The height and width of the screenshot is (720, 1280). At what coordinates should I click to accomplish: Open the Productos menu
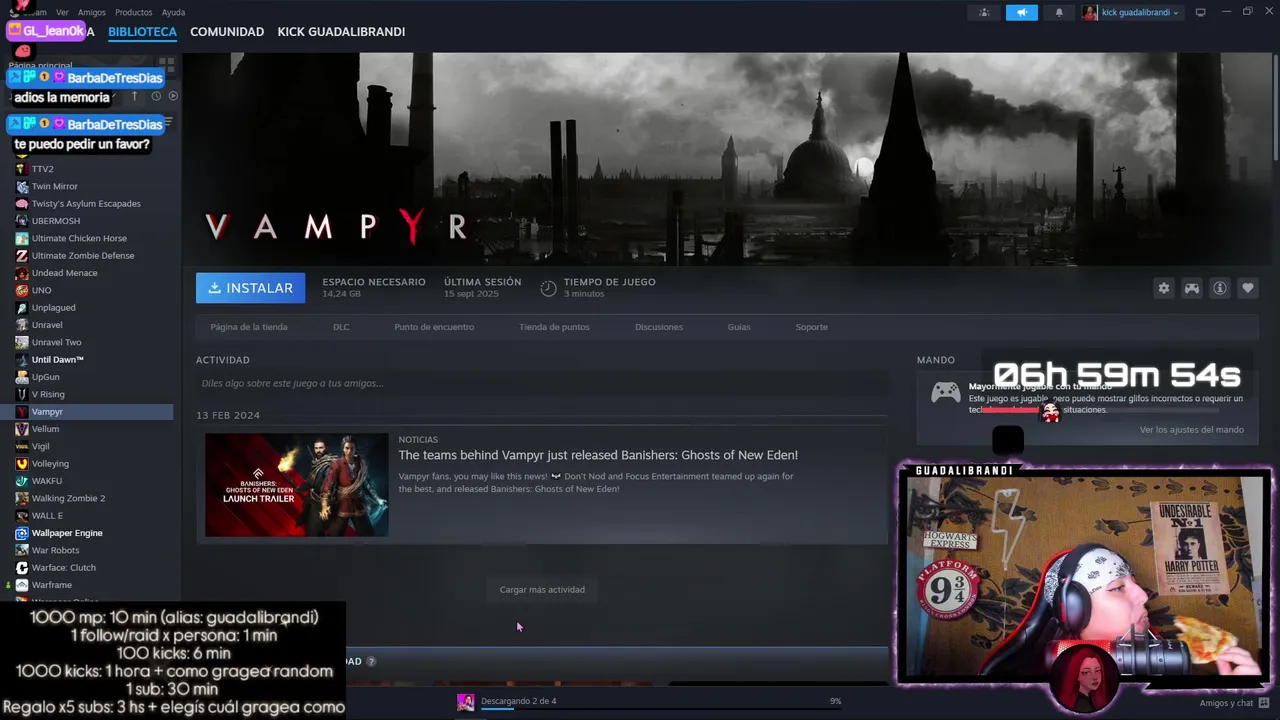click(x=134, y=12)
